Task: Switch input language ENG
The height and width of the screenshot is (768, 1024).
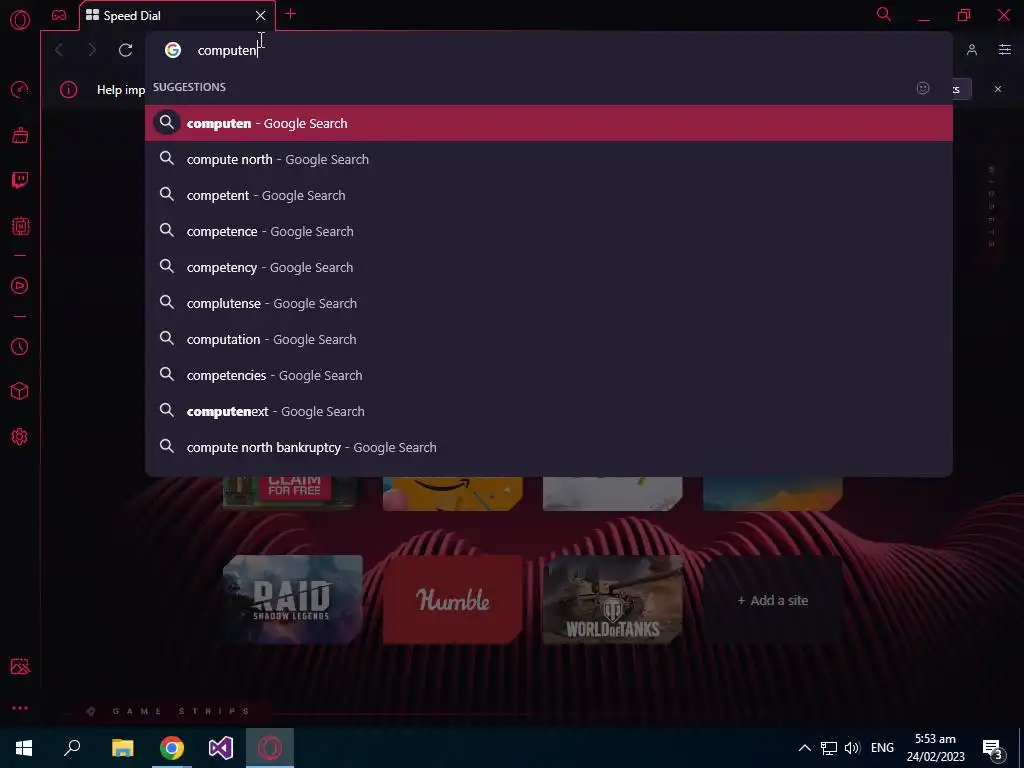Action: point(882,748)
